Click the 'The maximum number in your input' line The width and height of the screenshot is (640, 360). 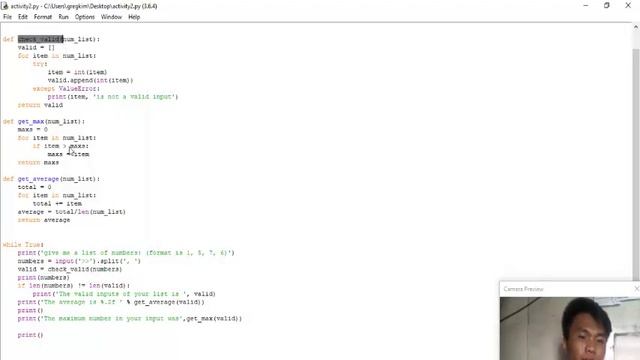(130, 318)
